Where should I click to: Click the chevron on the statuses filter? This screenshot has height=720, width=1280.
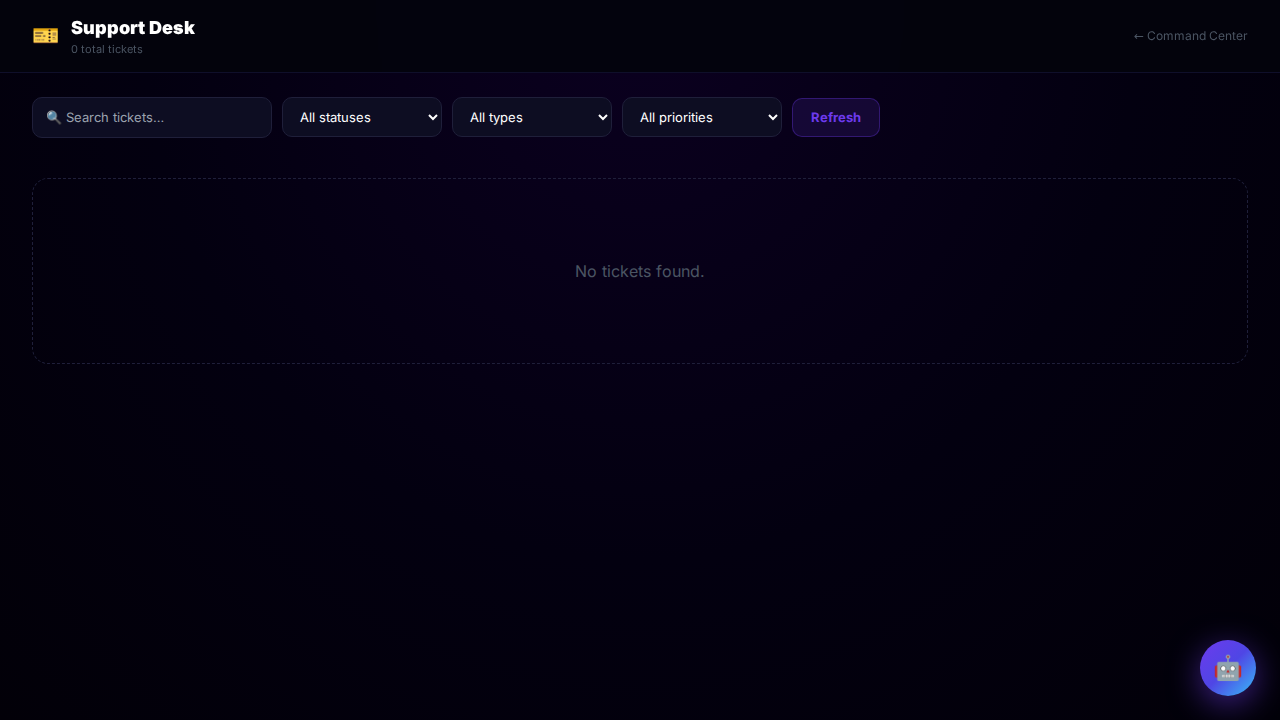pos(432,117)
